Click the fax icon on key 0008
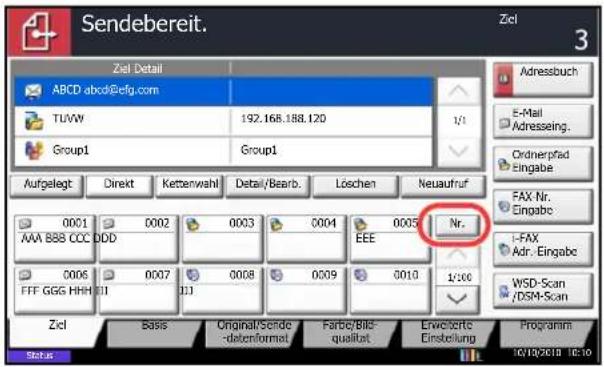The height and width of the screenshot is (367, 604). [193, 275]
